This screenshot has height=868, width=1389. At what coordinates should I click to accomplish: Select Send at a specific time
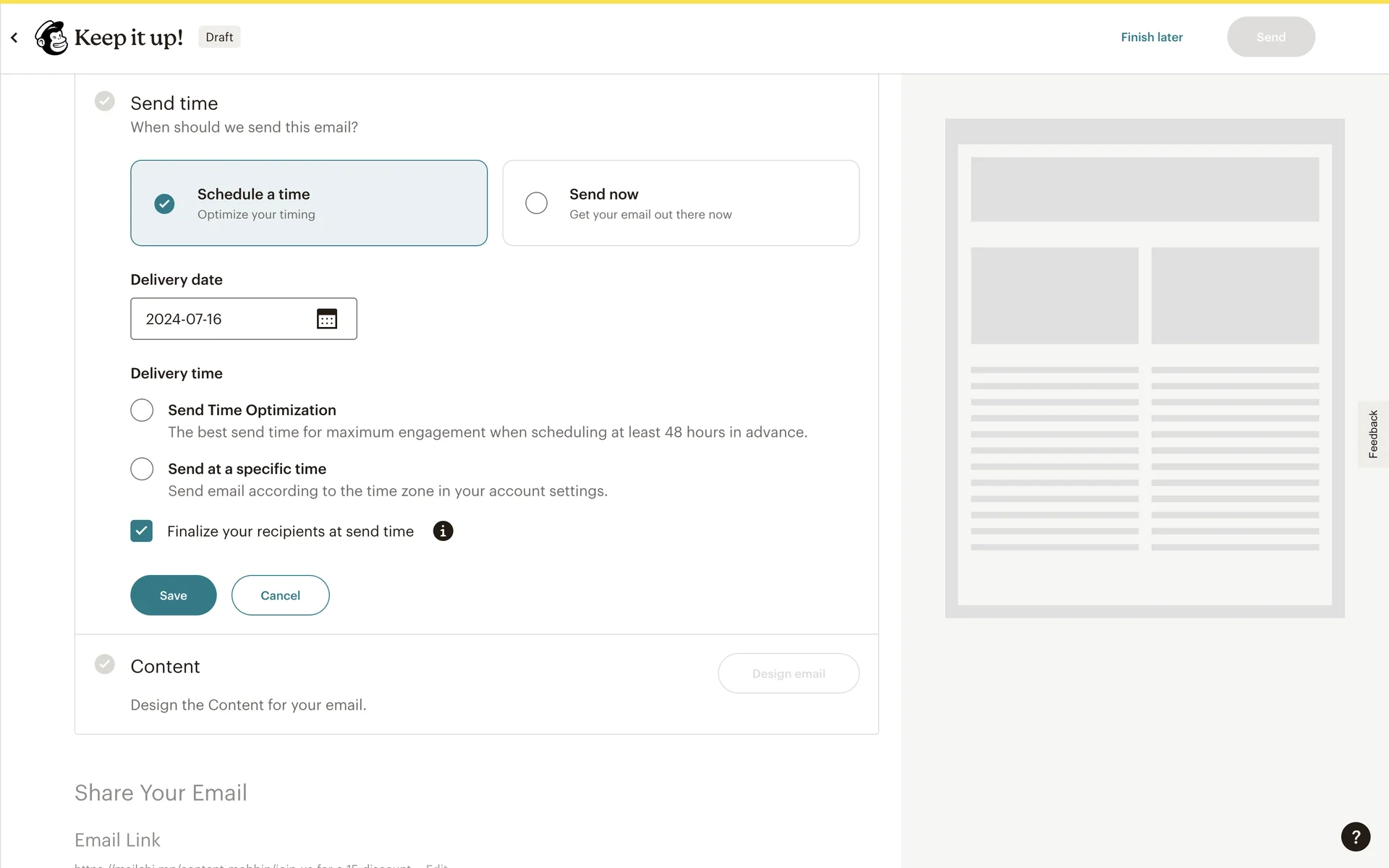point(142,469)
